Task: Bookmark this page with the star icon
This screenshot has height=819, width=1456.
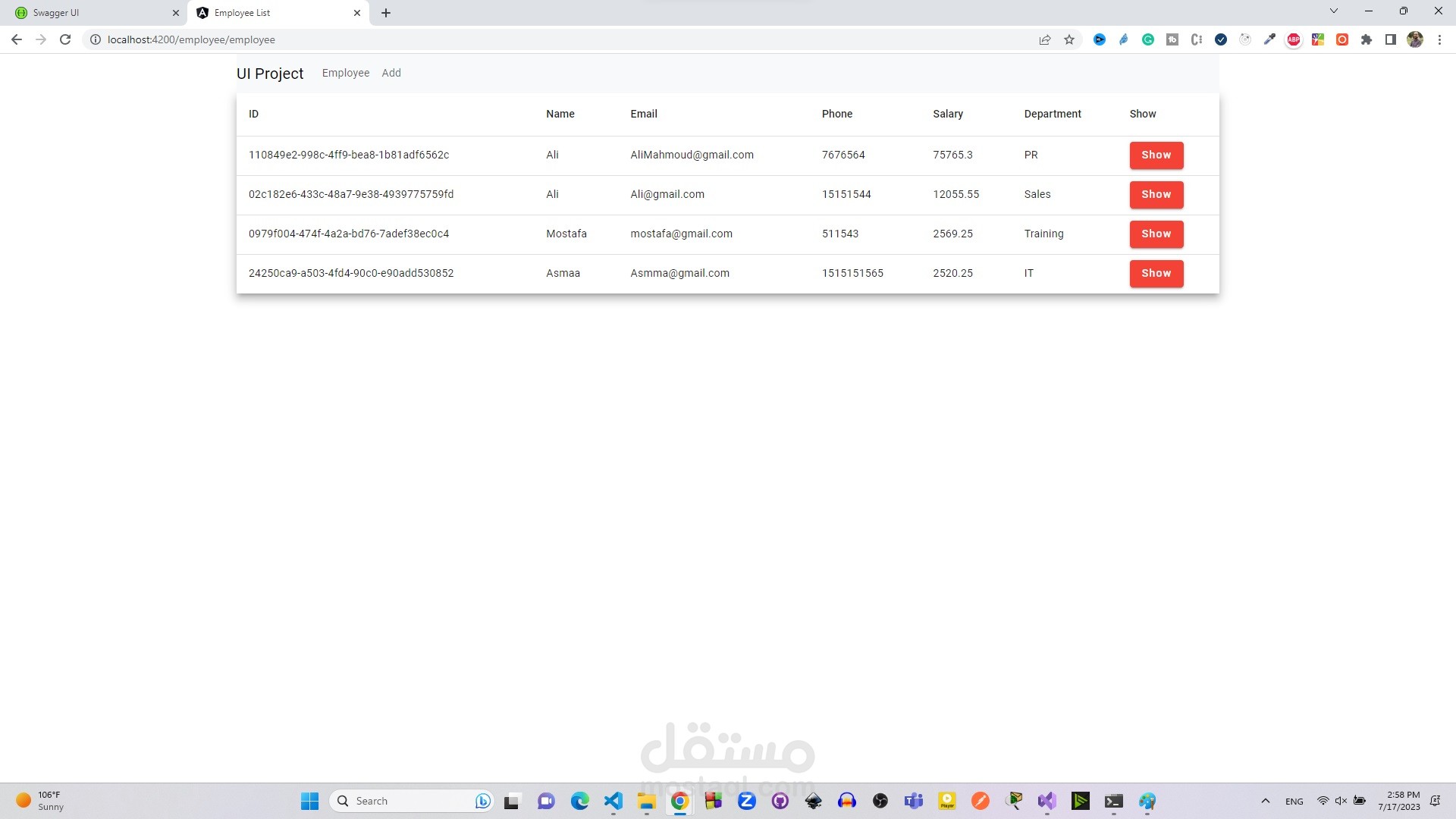Action: tap(1069, 39)
